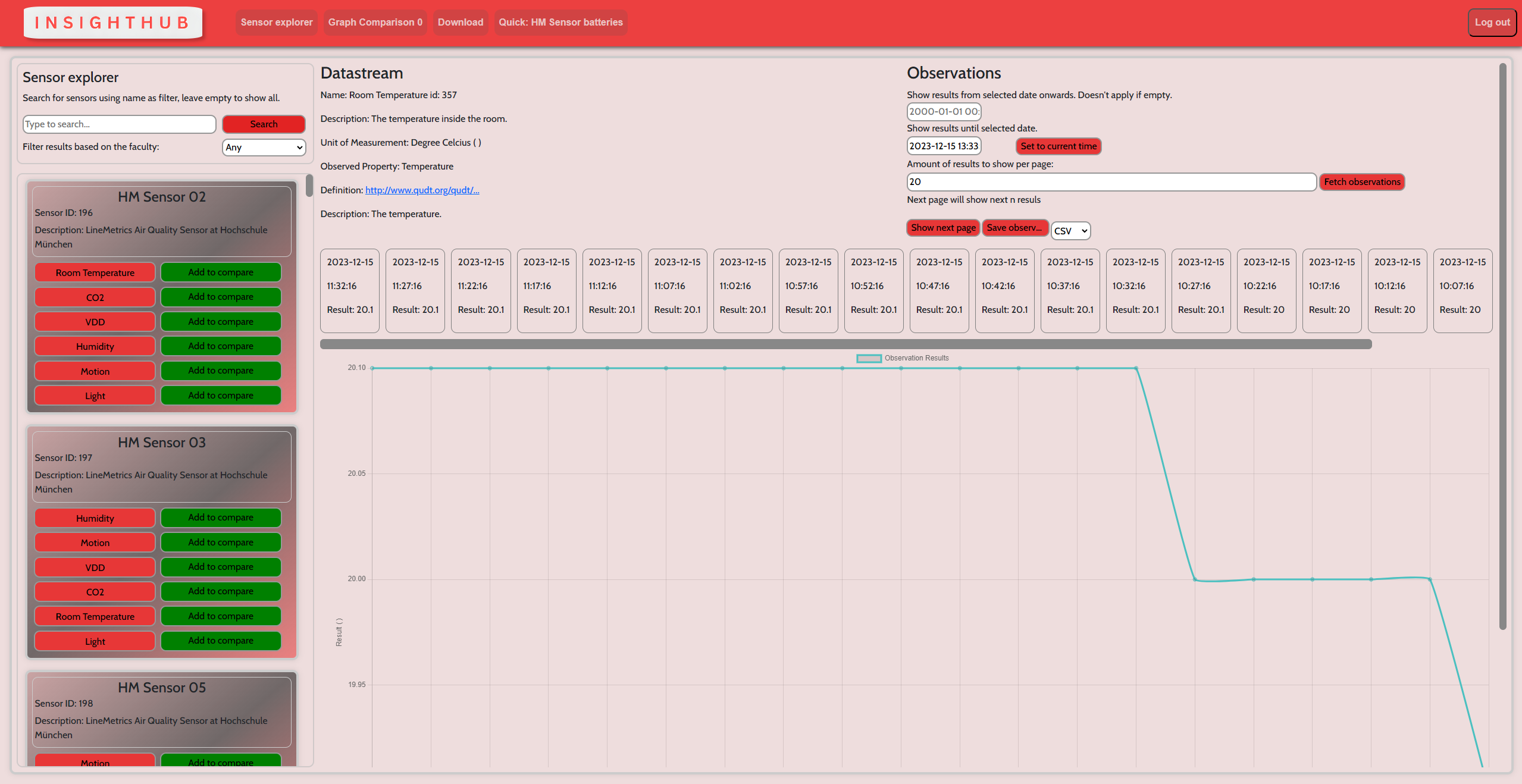Click the results per page input
Viewport: 1522px width, 784px height.
(x=1110, y=182)
